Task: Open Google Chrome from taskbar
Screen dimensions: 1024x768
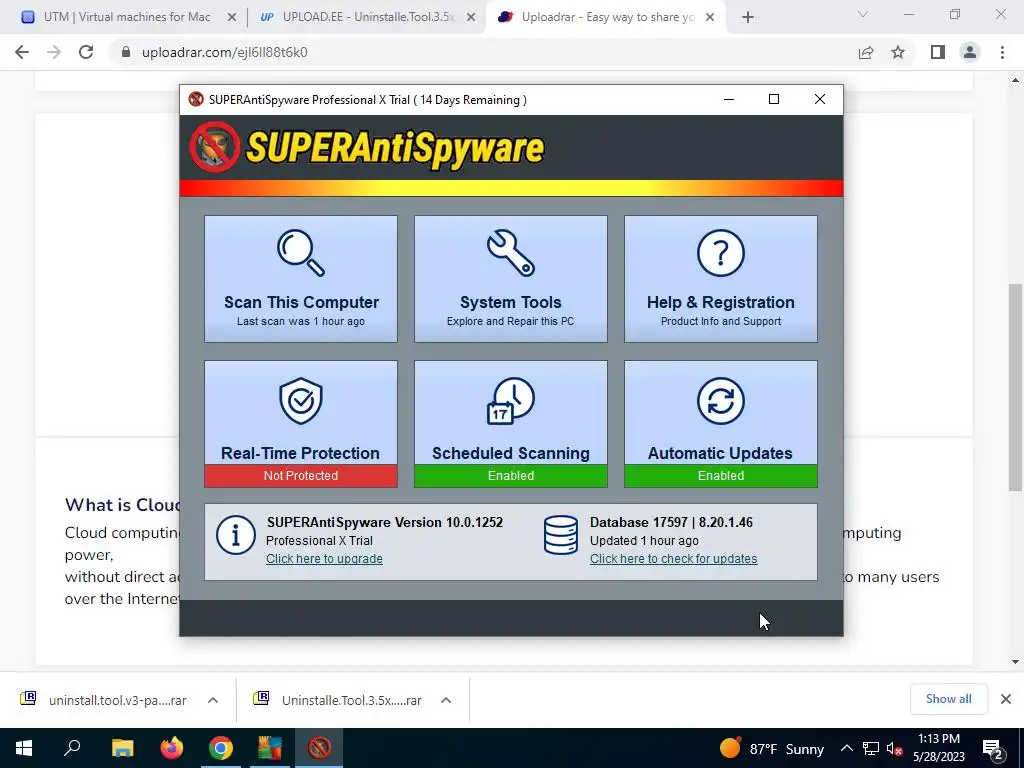Action: coord(221,748)
